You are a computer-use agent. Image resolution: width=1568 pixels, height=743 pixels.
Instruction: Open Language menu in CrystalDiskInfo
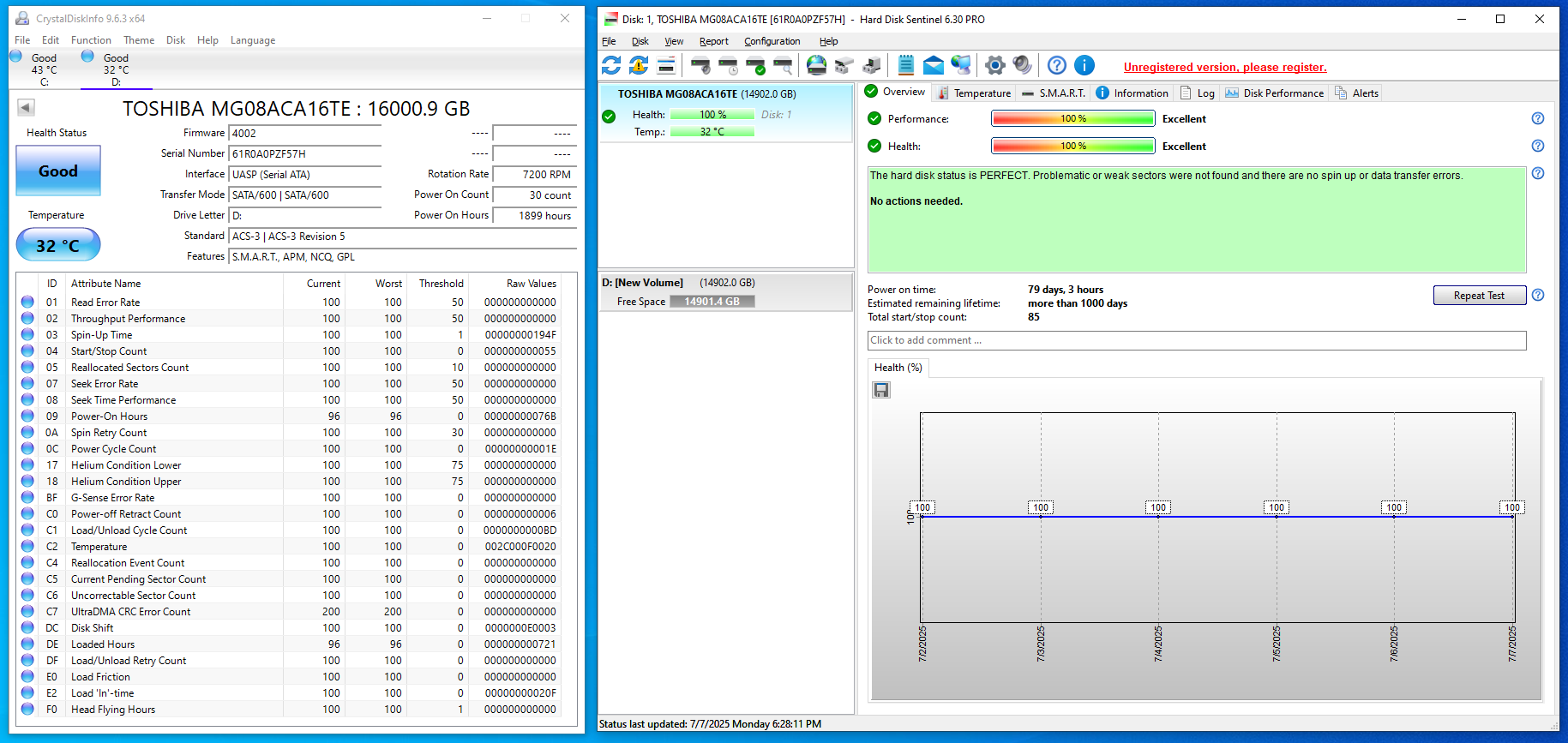[x=253, y=40]
